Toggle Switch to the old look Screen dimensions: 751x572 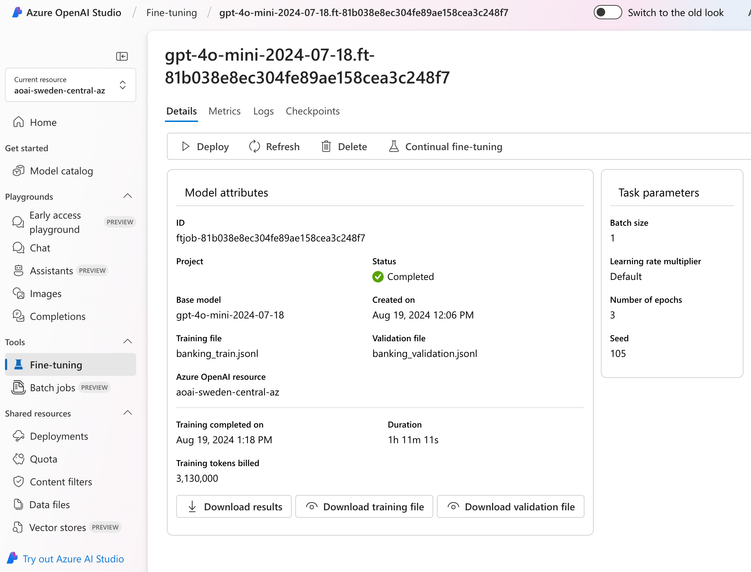608,13
